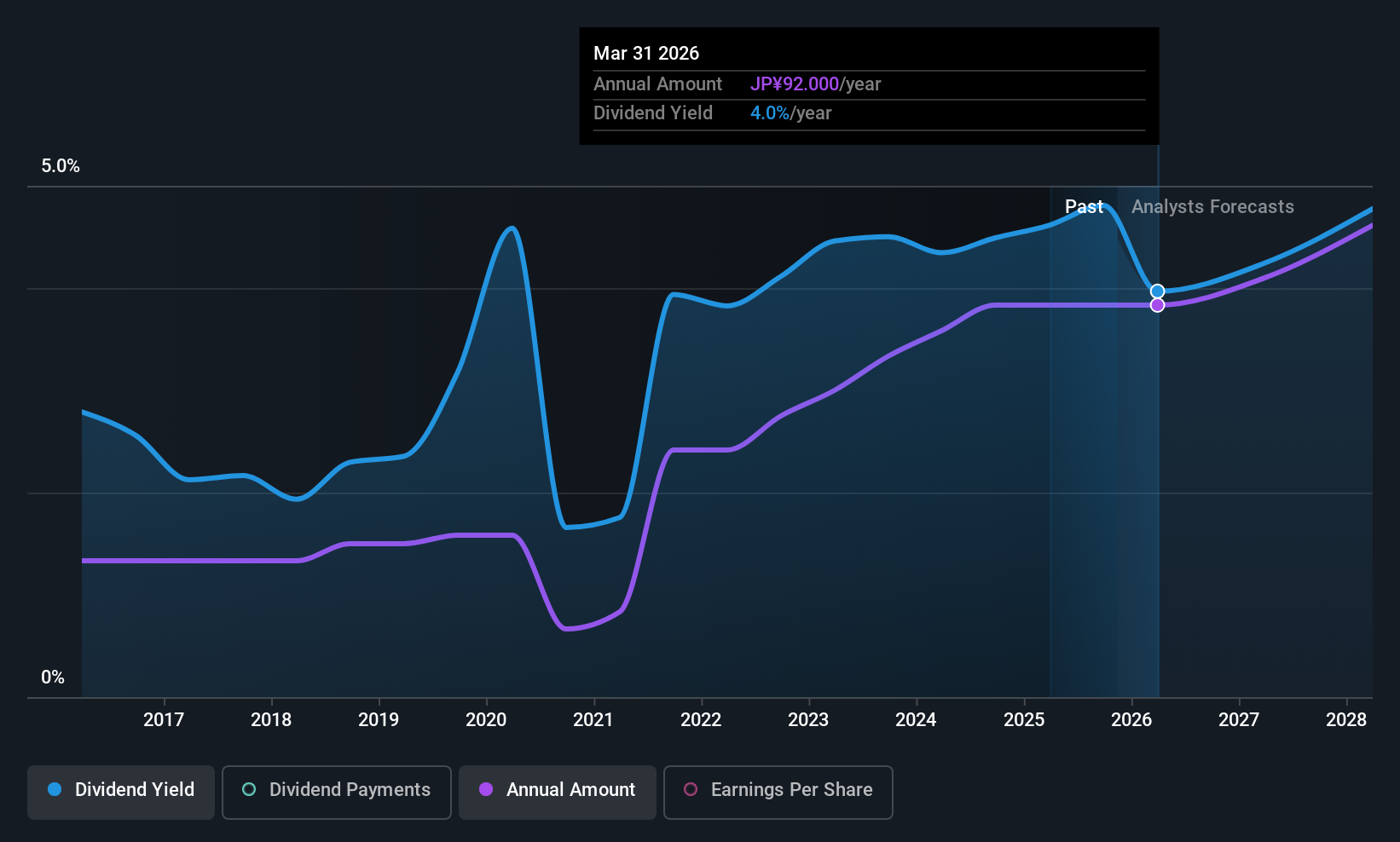
Task: Click the pink Earnings Per Share circle icon
Action: point(691,790)
